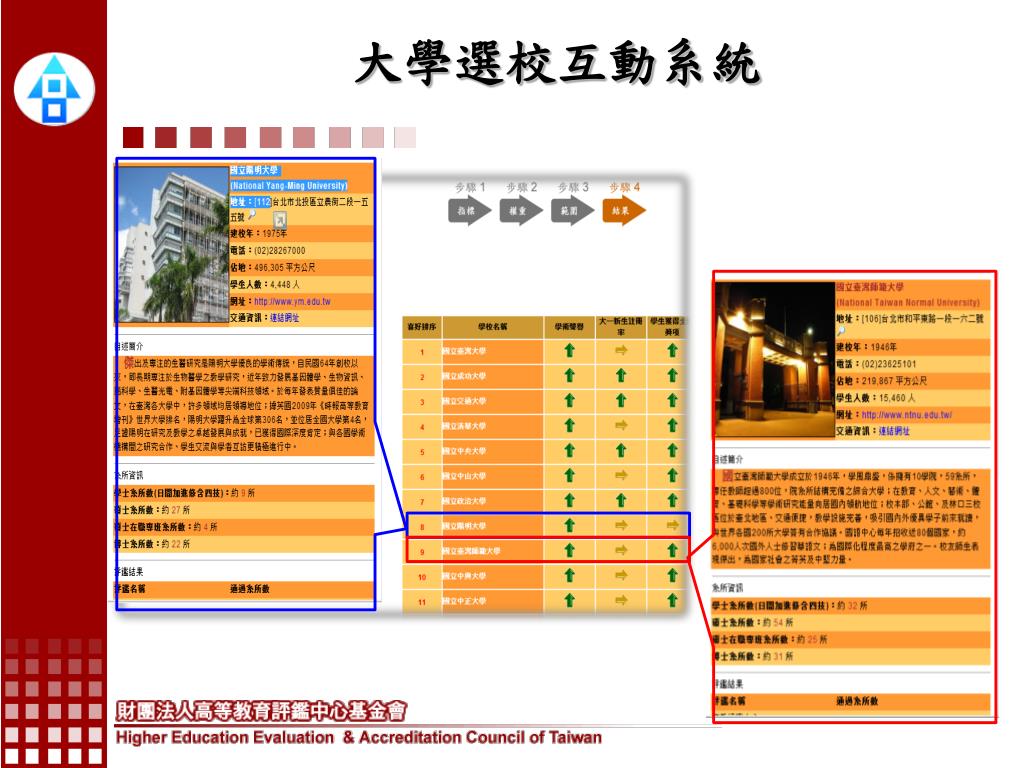Click rank 11 大一新生註冊率 yellow right arrow
This screenshot has width=1024, height=768.
click(621, 600)
